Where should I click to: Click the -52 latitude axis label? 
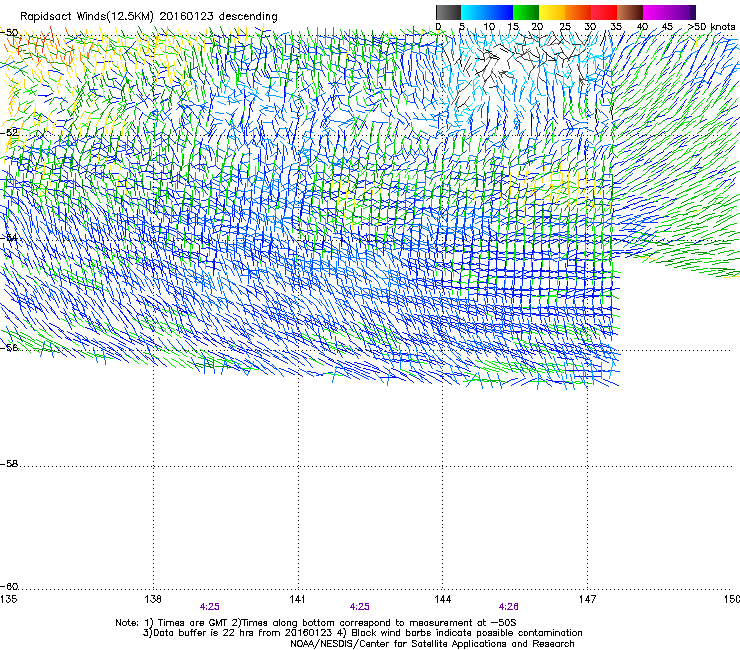[9, 133]
